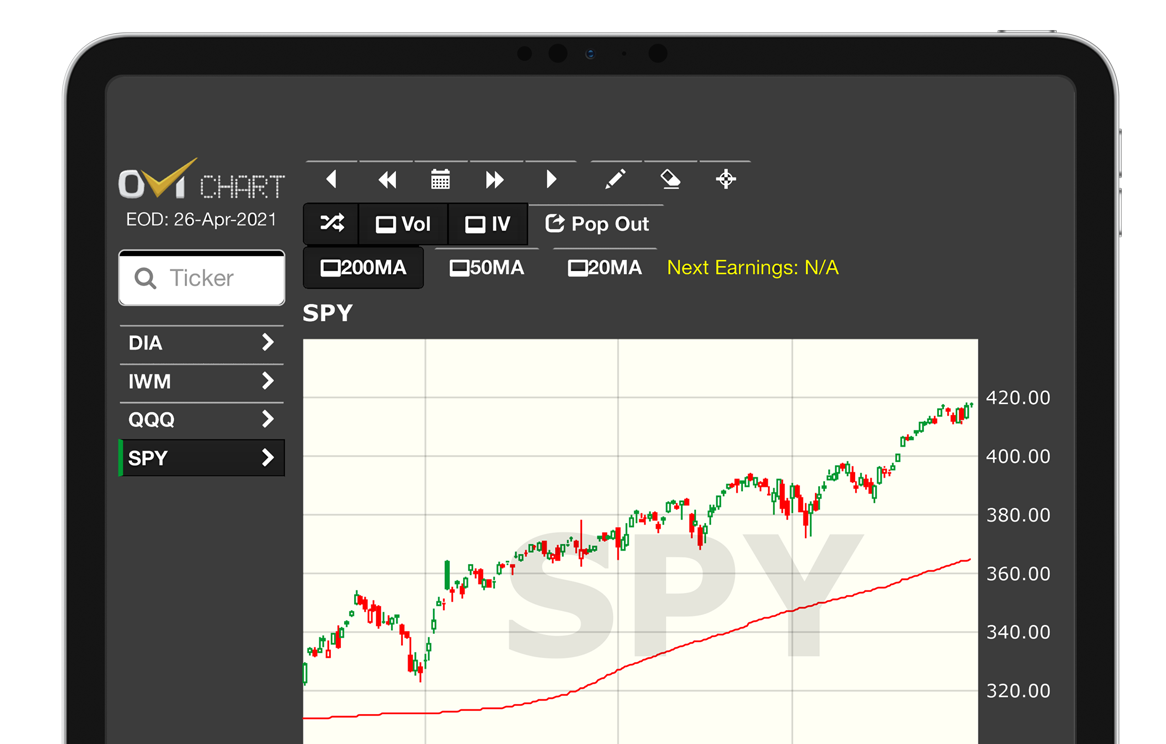Click the SPY chart title
Screen dimensions: 1166x744
coord(328,314)
